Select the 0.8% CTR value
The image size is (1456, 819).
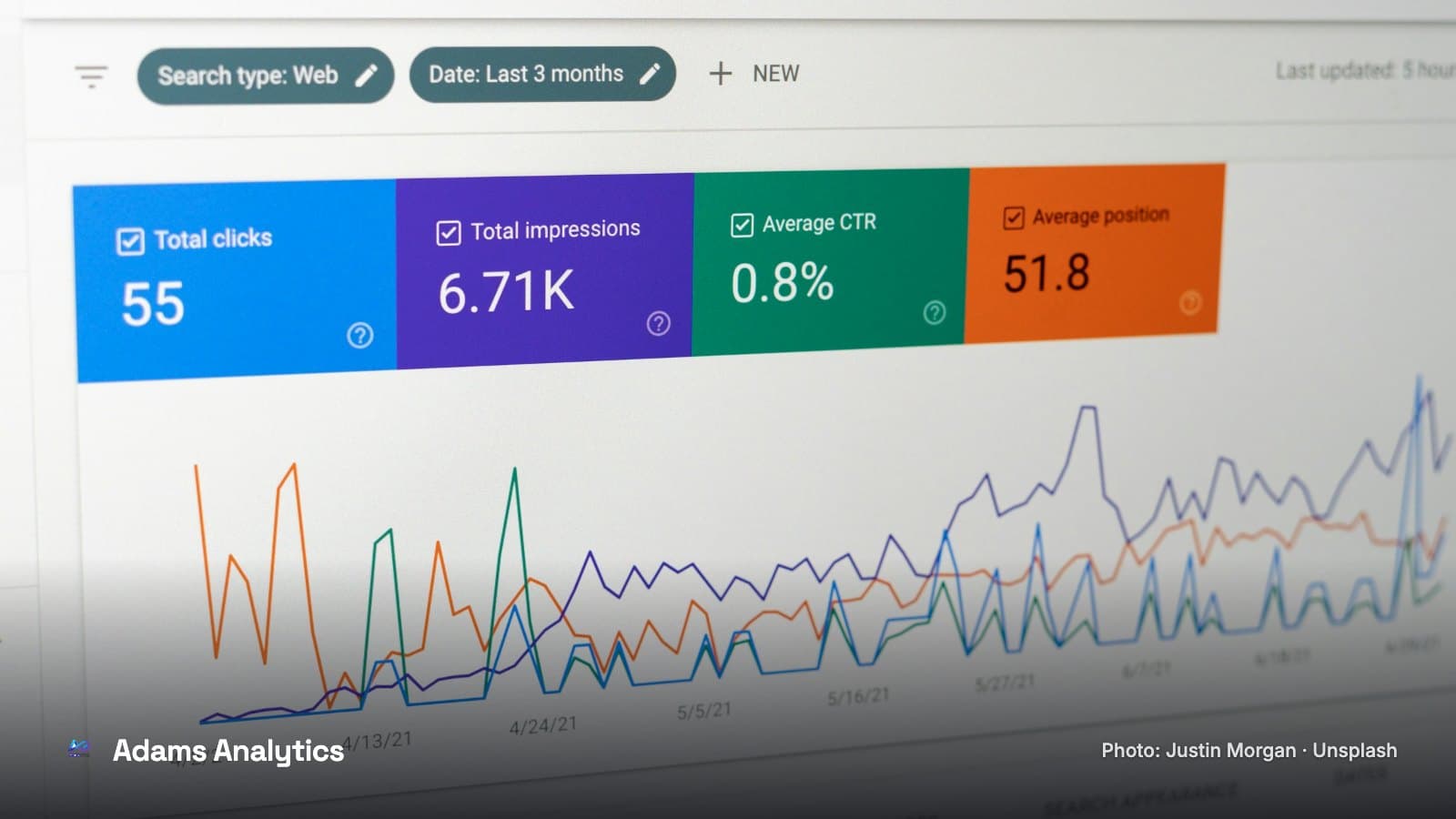783,282
